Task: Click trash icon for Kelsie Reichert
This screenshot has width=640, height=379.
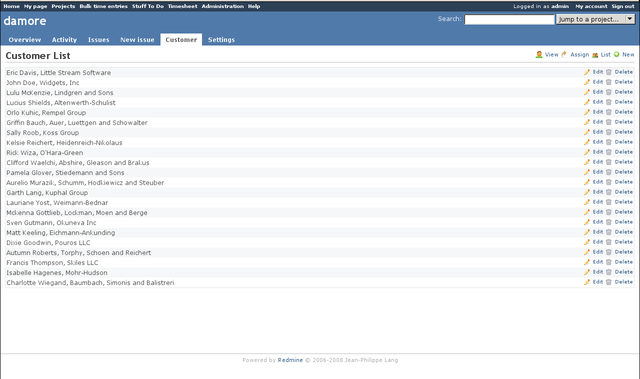Action: tap(609, 142)
